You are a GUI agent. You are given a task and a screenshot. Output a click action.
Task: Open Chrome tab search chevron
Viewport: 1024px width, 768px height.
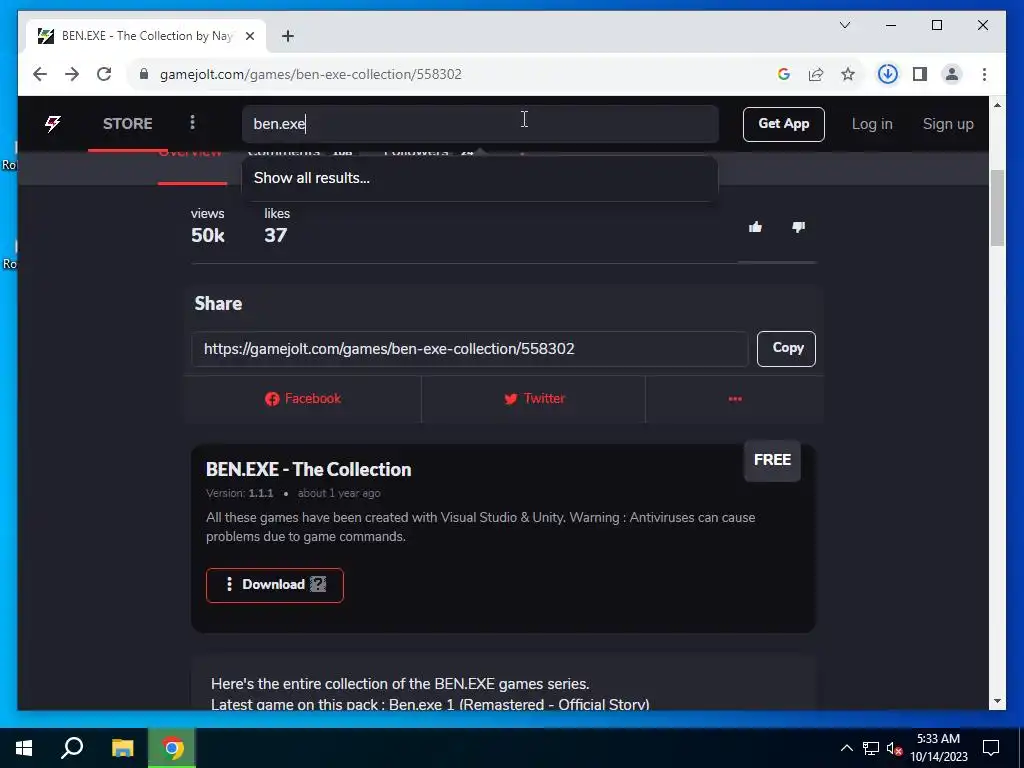[845, 25]
